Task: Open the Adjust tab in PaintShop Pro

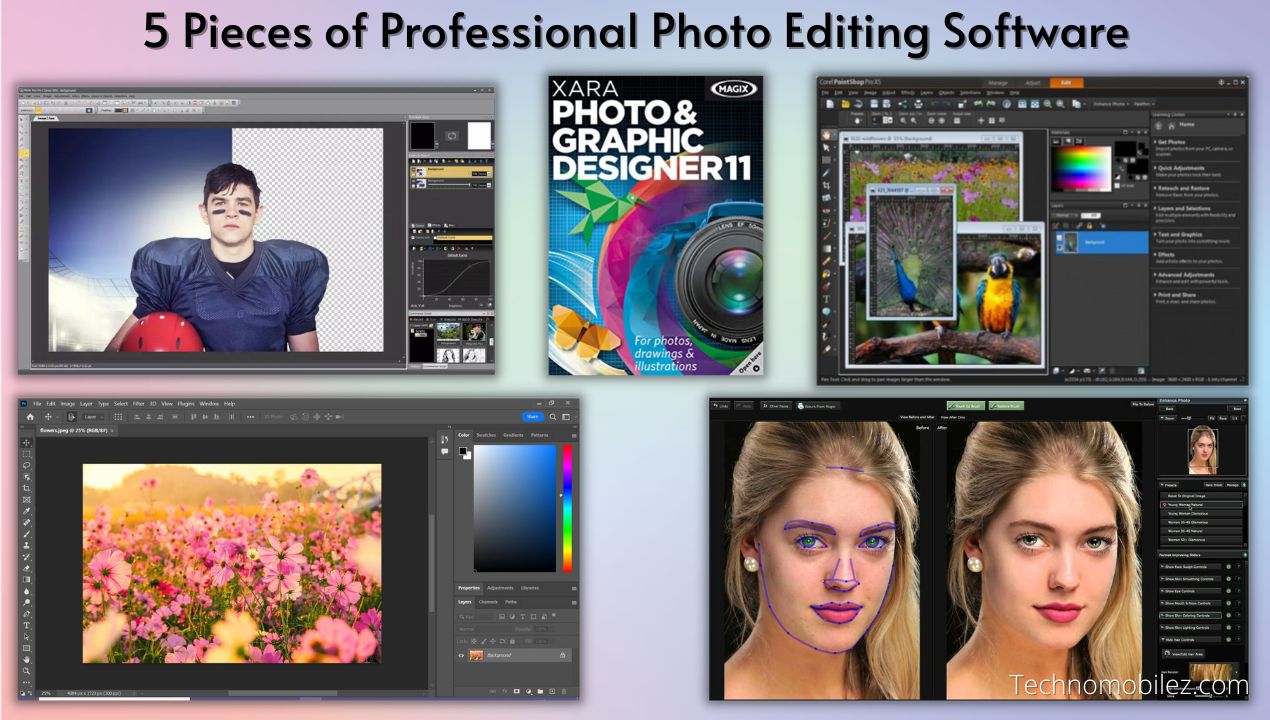Action: point(1033,83)
